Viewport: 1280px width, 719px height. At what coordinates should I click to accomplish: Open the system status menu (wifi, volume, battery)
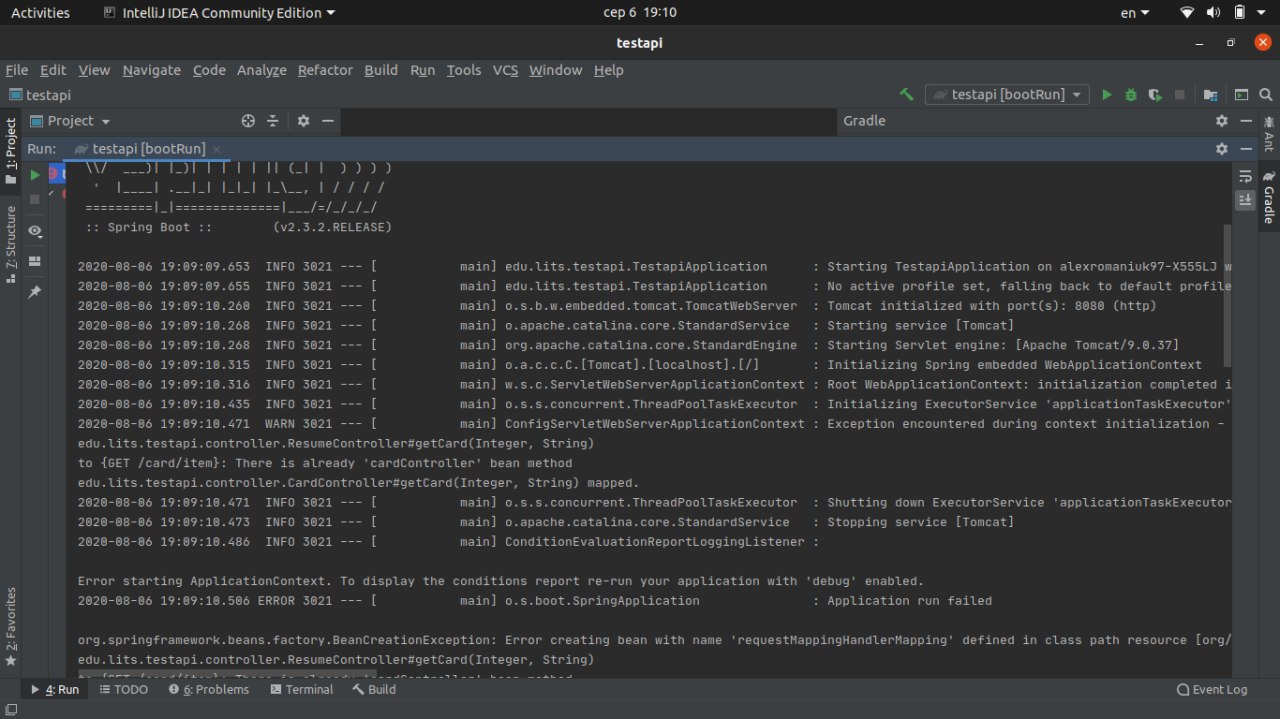(x=1223, y=13)
